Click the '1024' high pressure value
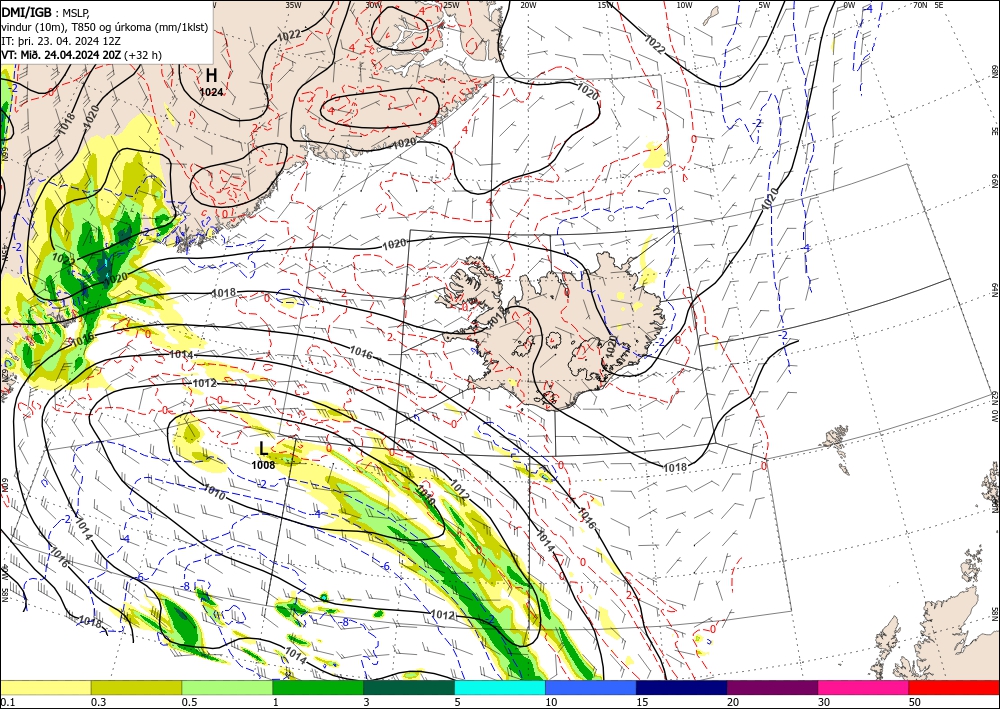1000x709 pixels. pyautogui.click(x=211, y=92)
